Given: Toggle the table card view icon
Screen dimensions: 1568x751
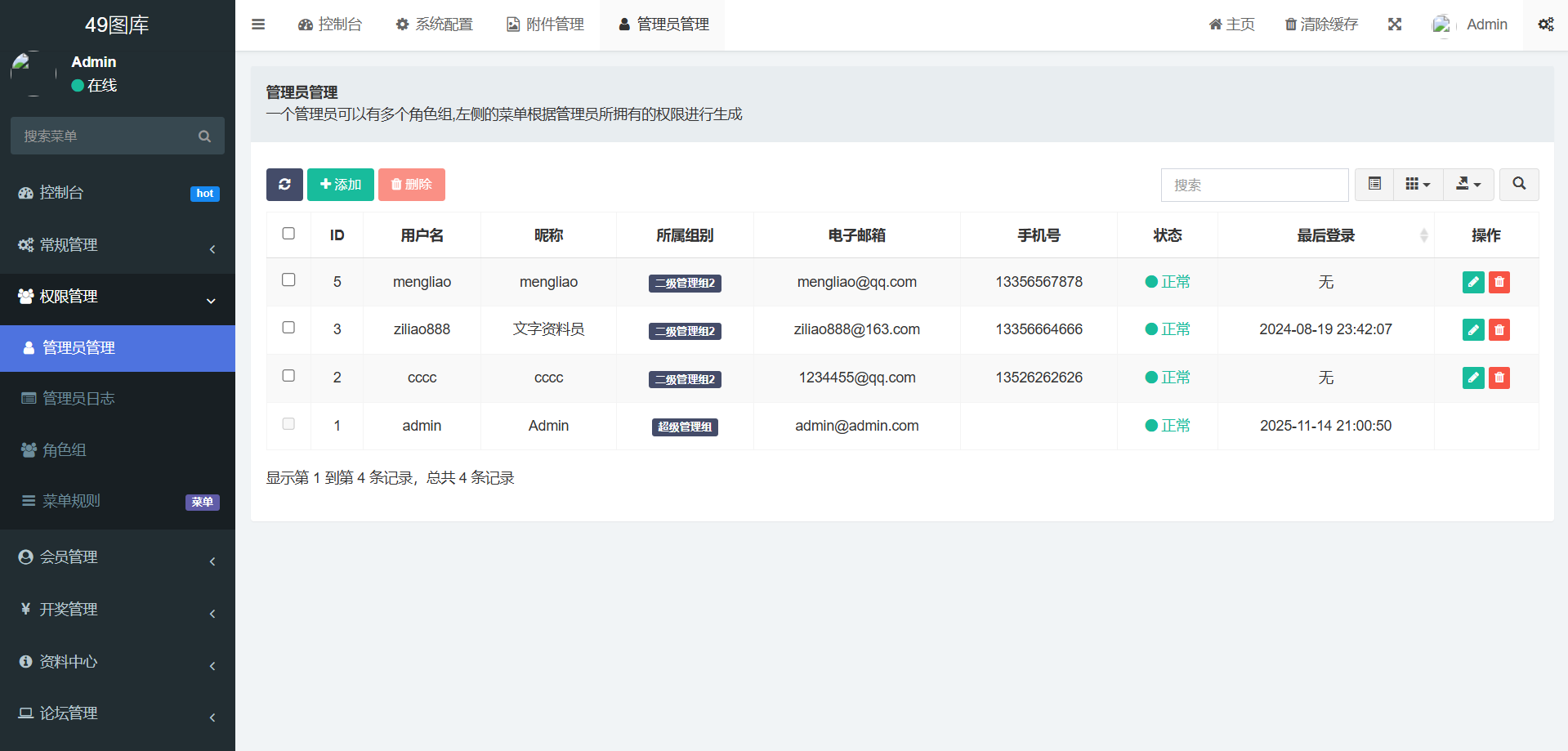Looking at the screenshot, I should coord(1374,185).
